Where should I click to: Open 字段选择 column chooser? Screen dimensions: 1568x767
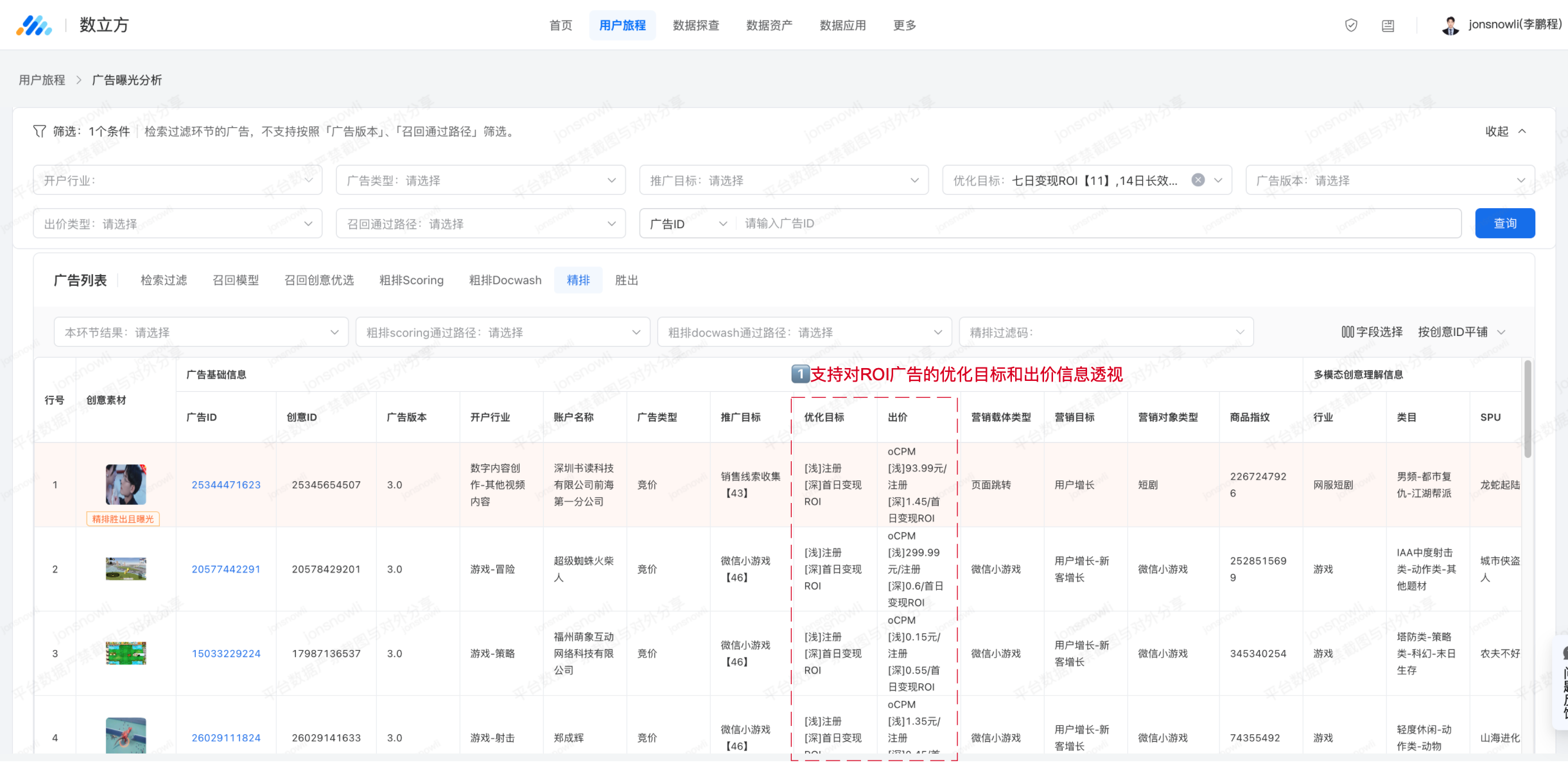(x=1372, y=332)
